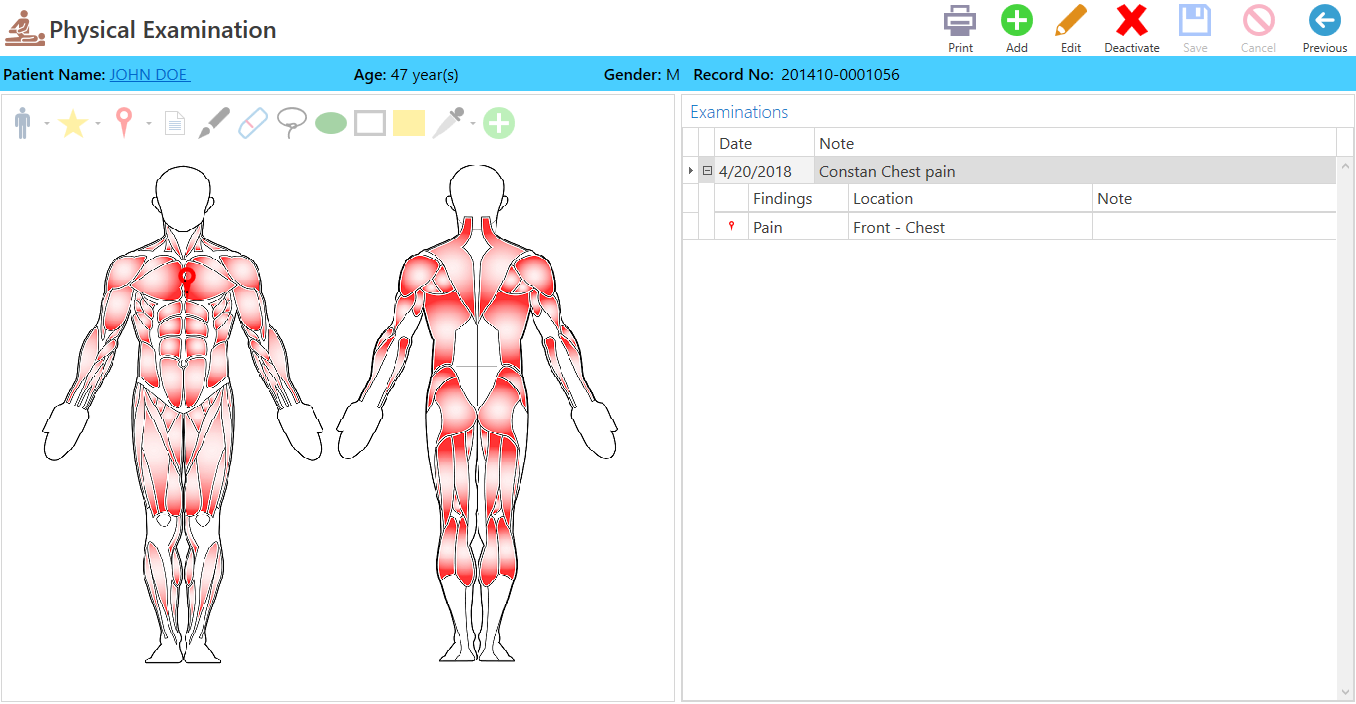Select the body figure tool
This screenshot has width=1356, height=704.
tap(22, 122)
